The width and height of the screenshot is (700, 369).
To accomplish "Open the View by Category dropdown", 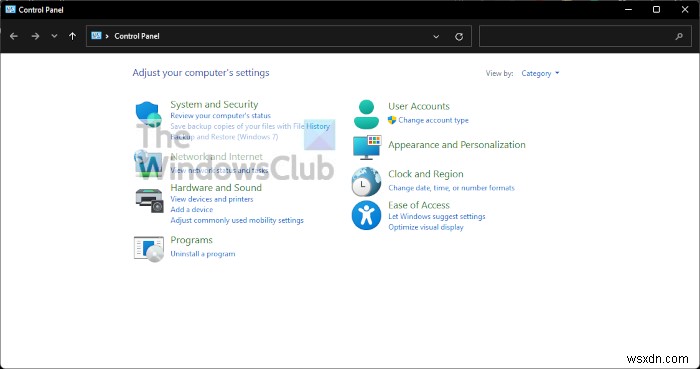I will tap(540, 73).
